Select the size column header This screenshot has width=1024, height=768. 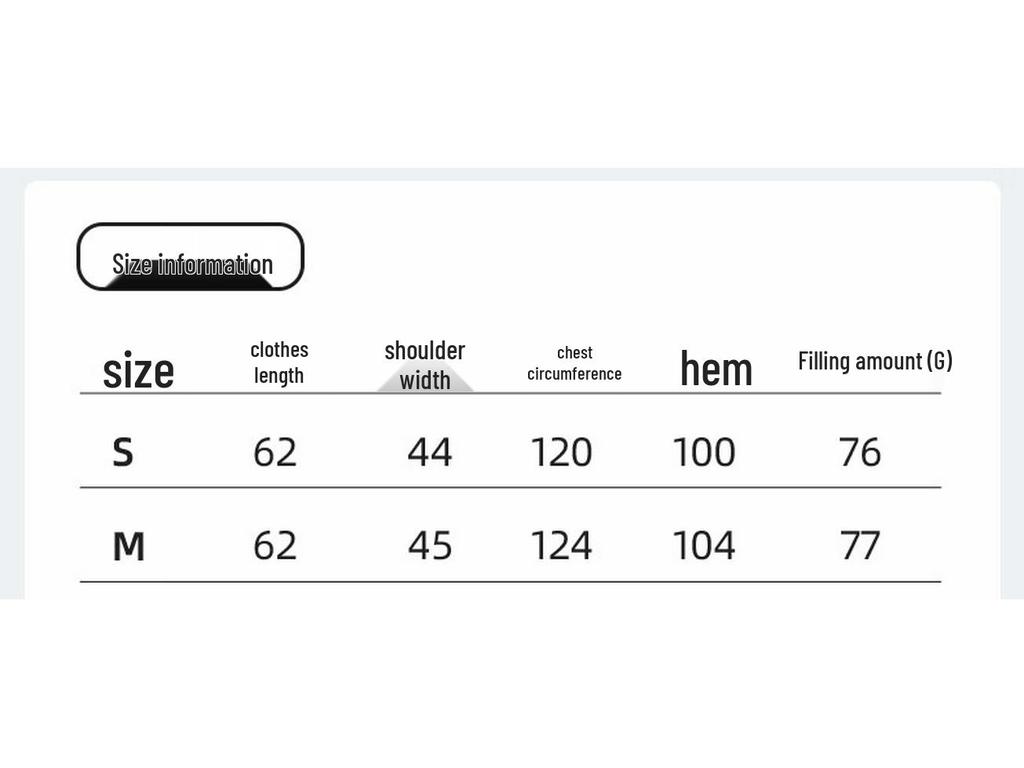pos(138,371)
